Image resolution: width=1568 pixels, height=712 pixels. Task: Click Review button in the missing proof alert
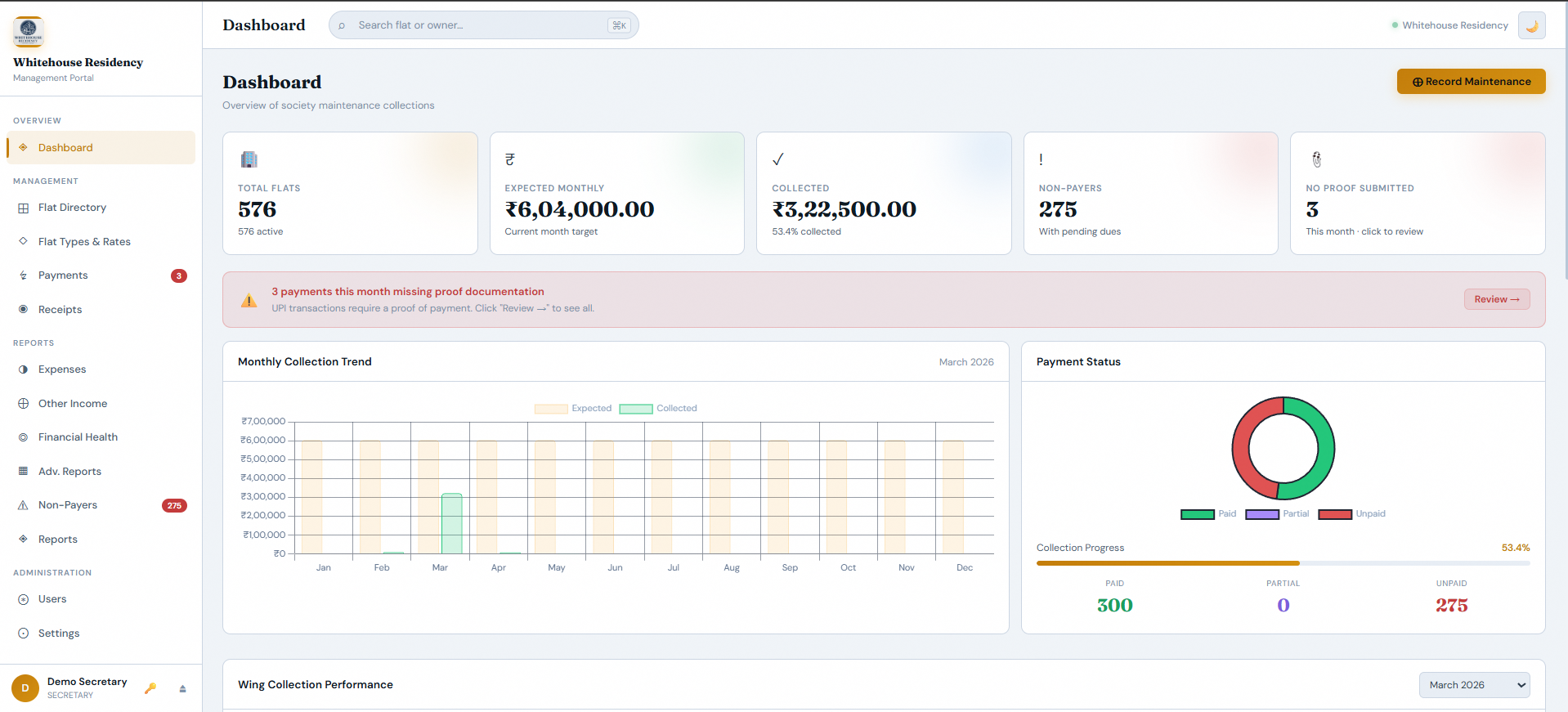[x=1496, y=299]
